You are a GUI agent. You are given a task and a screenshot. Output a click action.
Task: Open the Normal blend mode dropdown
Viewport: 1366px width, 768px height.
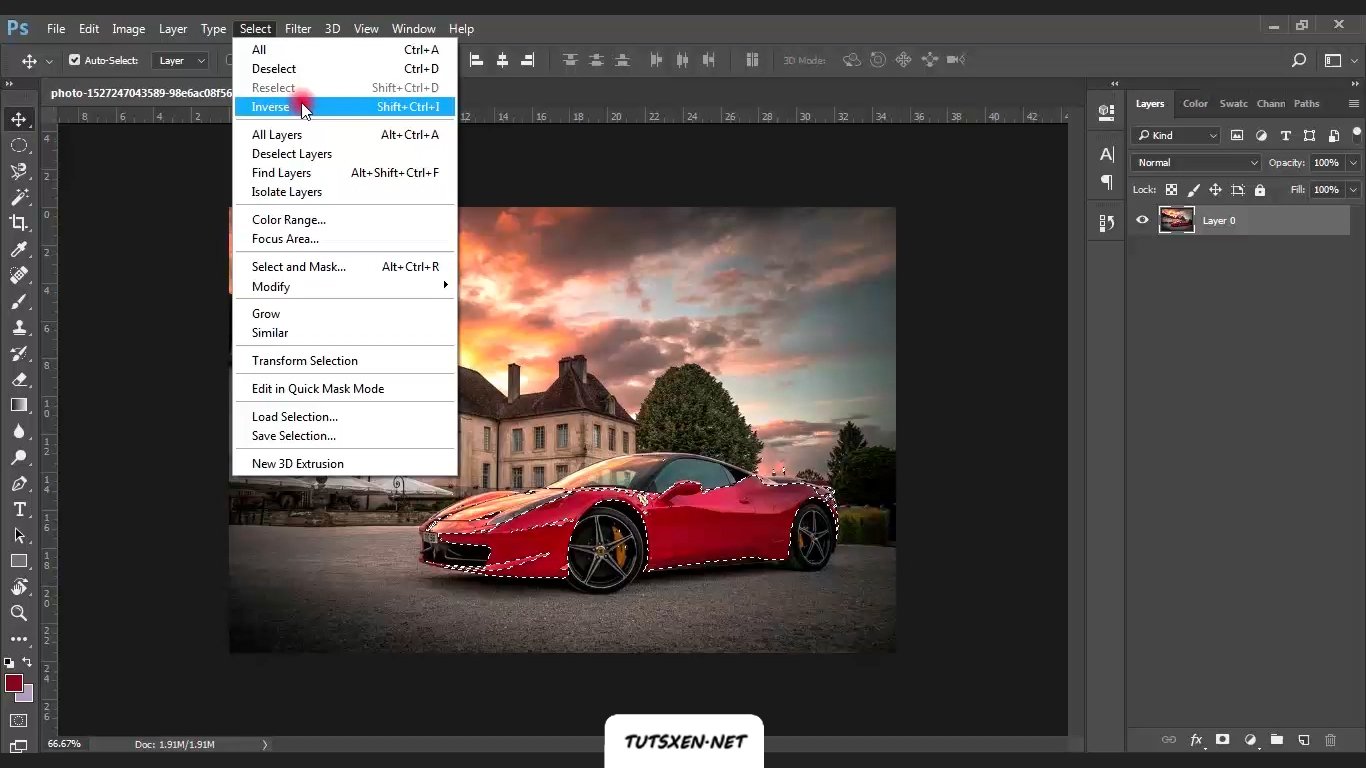point(1196,162)
